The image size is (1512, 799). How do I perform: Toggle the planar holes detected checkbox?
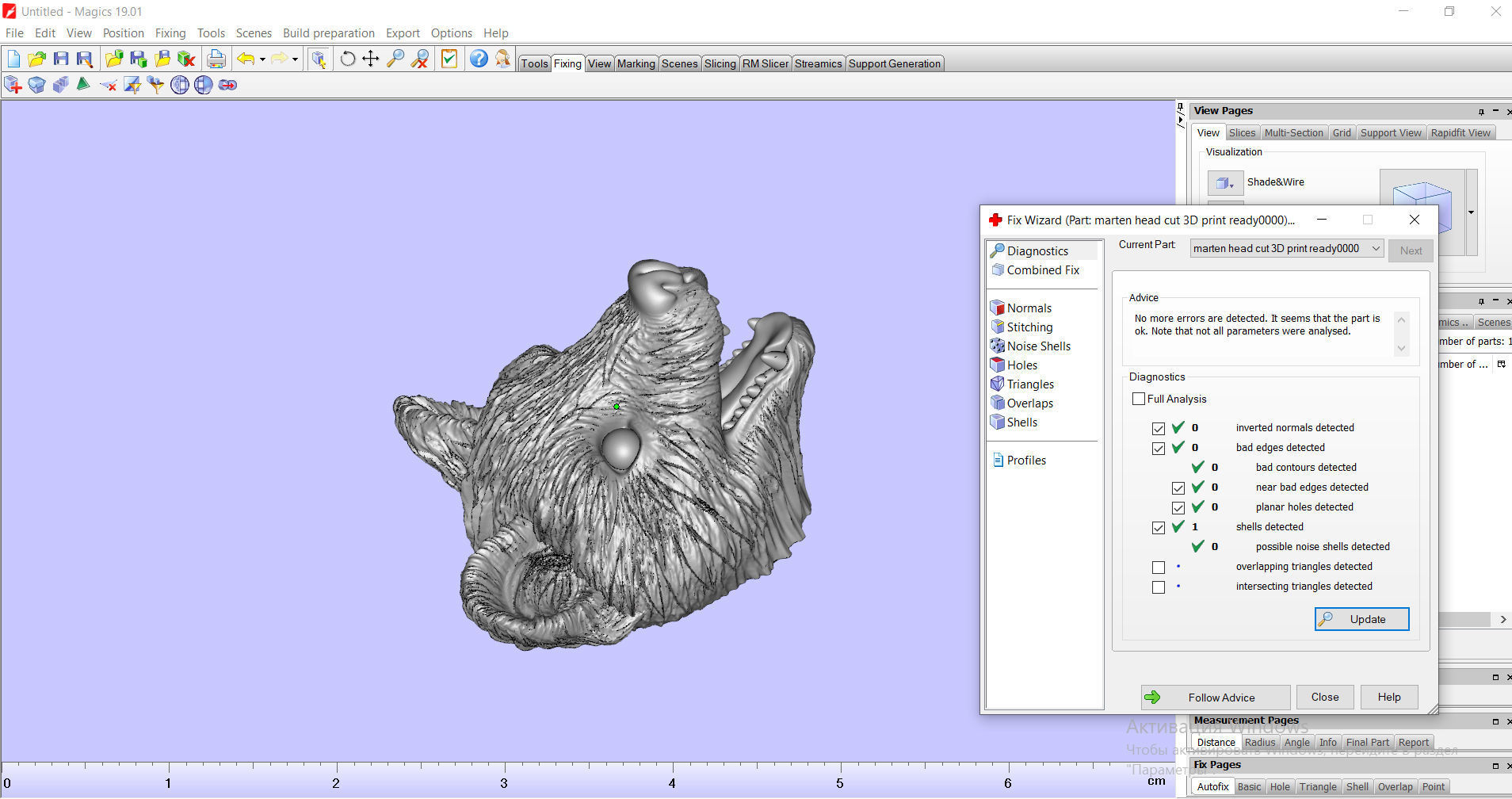point(1178,507)
